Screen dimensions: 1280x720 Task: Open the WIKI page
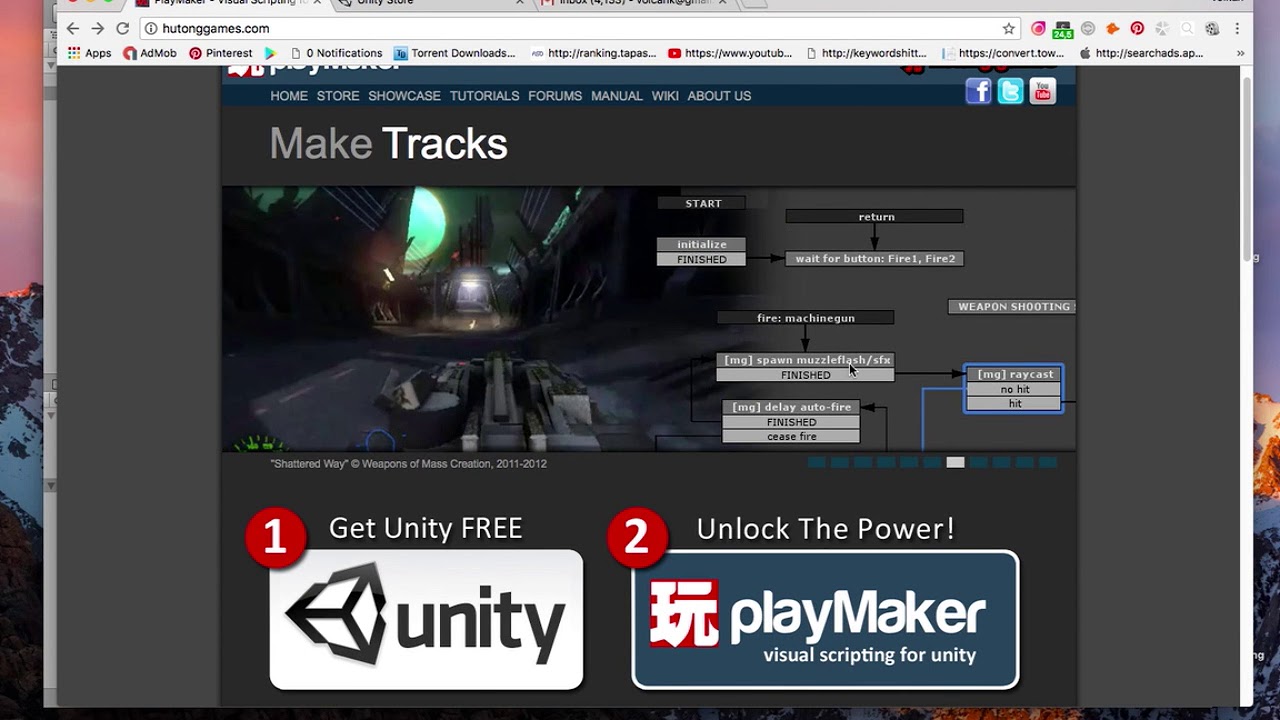[x=665, y=96]
